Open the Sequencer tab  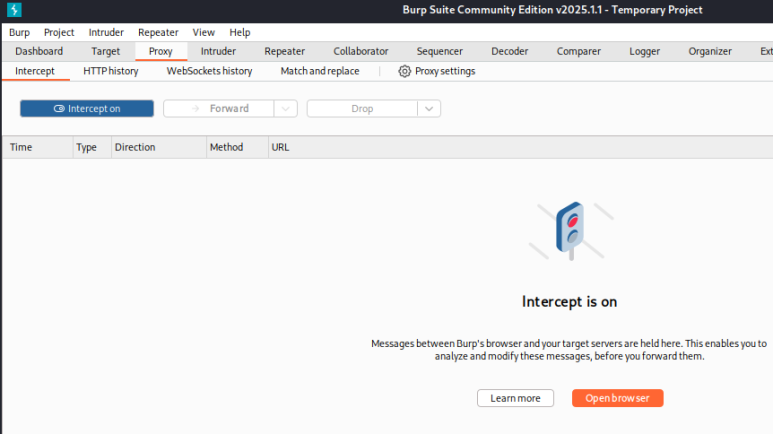tap(440, 51)
